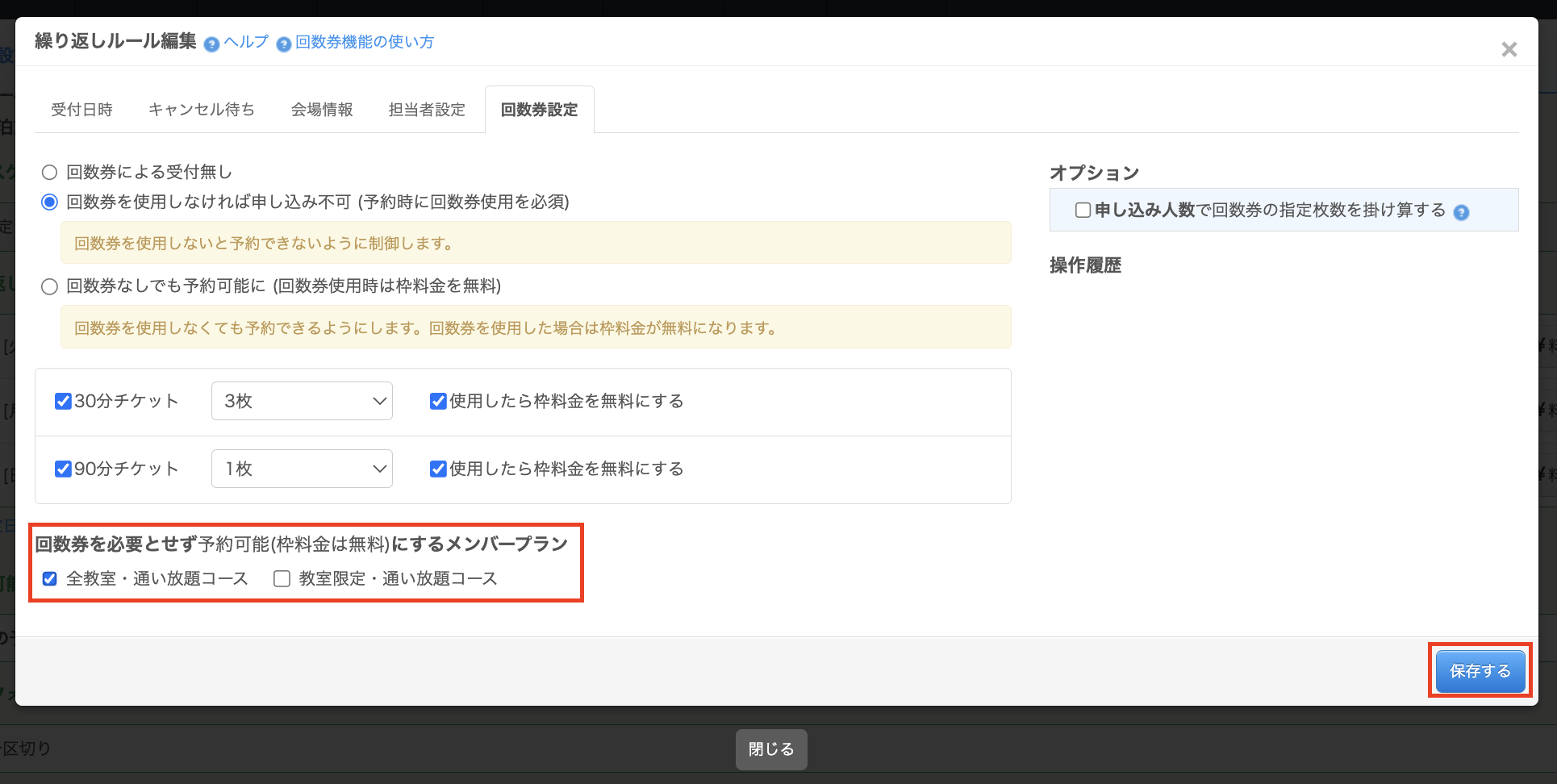This screenshot has height=784, width=1557.
Task: Click the help question mark icon beside ヘルプ
Action: 211,44
